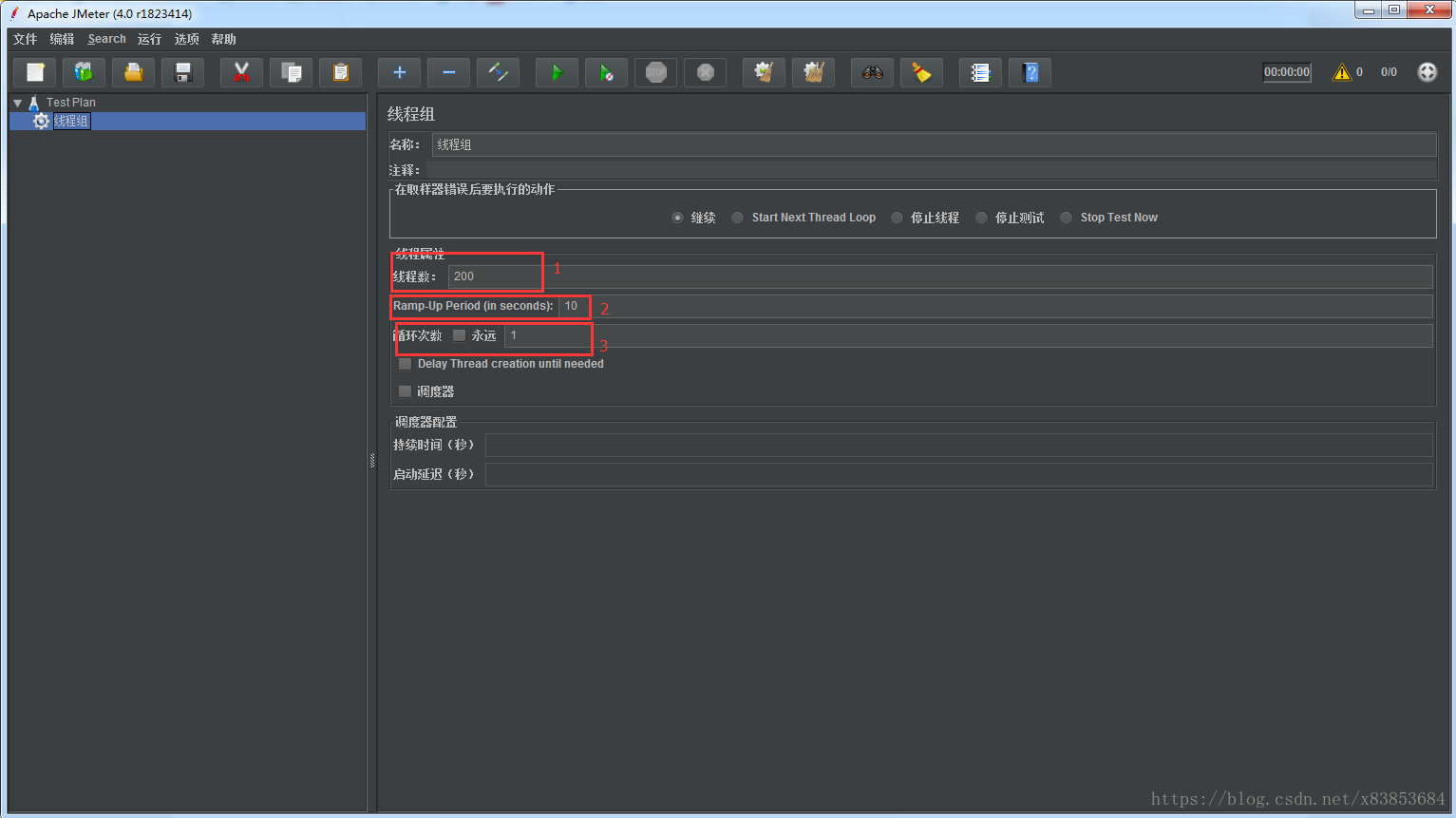Click the Reset Search icon
Screen dimensions: 1456x818
[x=921, y=72]
